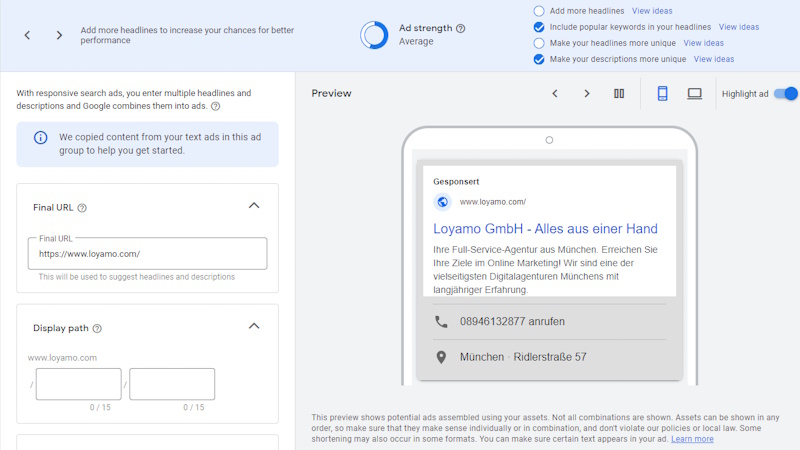Click www.loyamo.com display path prefix
Viewport: 800px width, 450px height.
coord(62,358)
